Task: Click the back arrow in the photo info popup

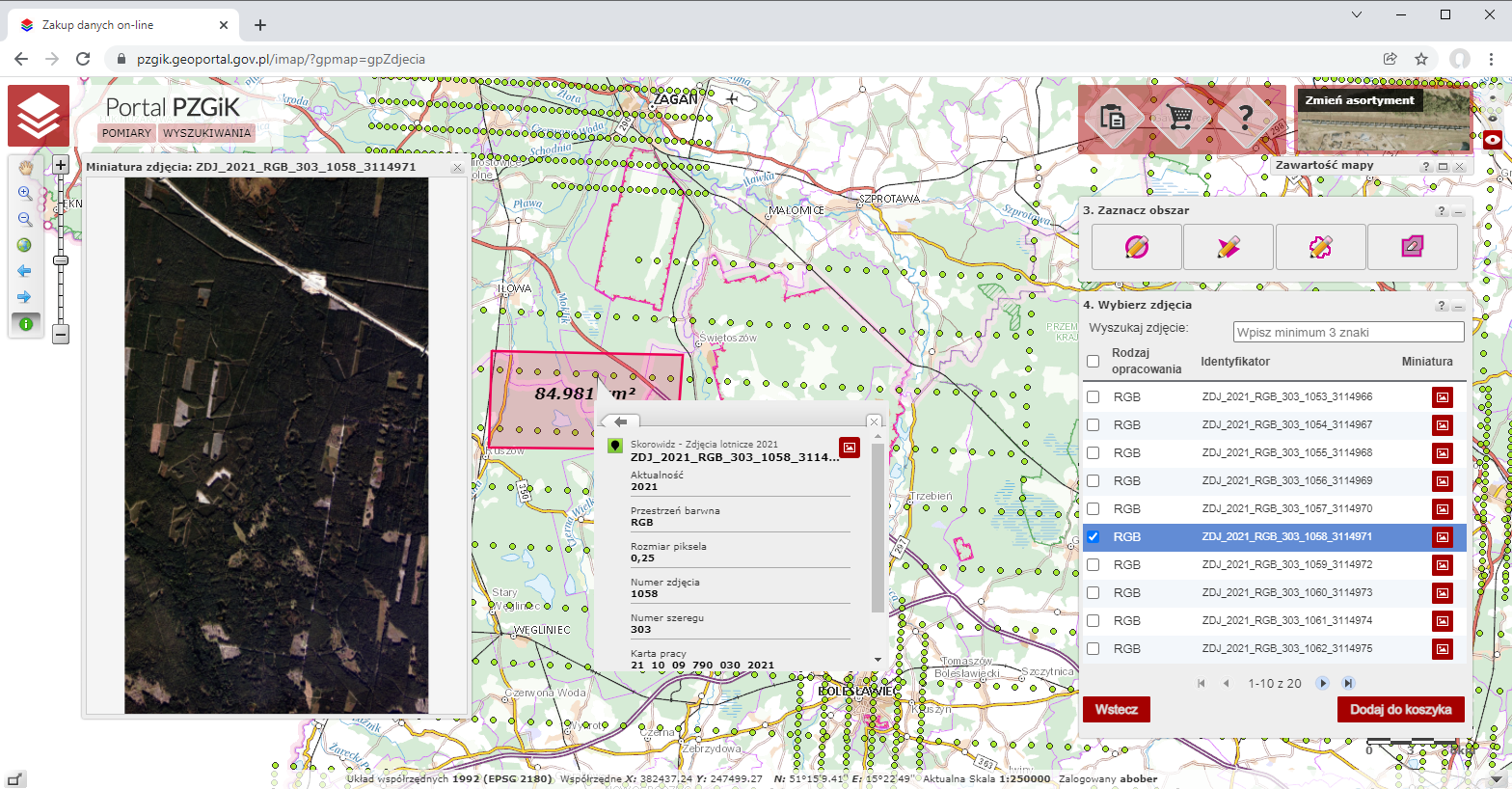Action: (620, 422)
